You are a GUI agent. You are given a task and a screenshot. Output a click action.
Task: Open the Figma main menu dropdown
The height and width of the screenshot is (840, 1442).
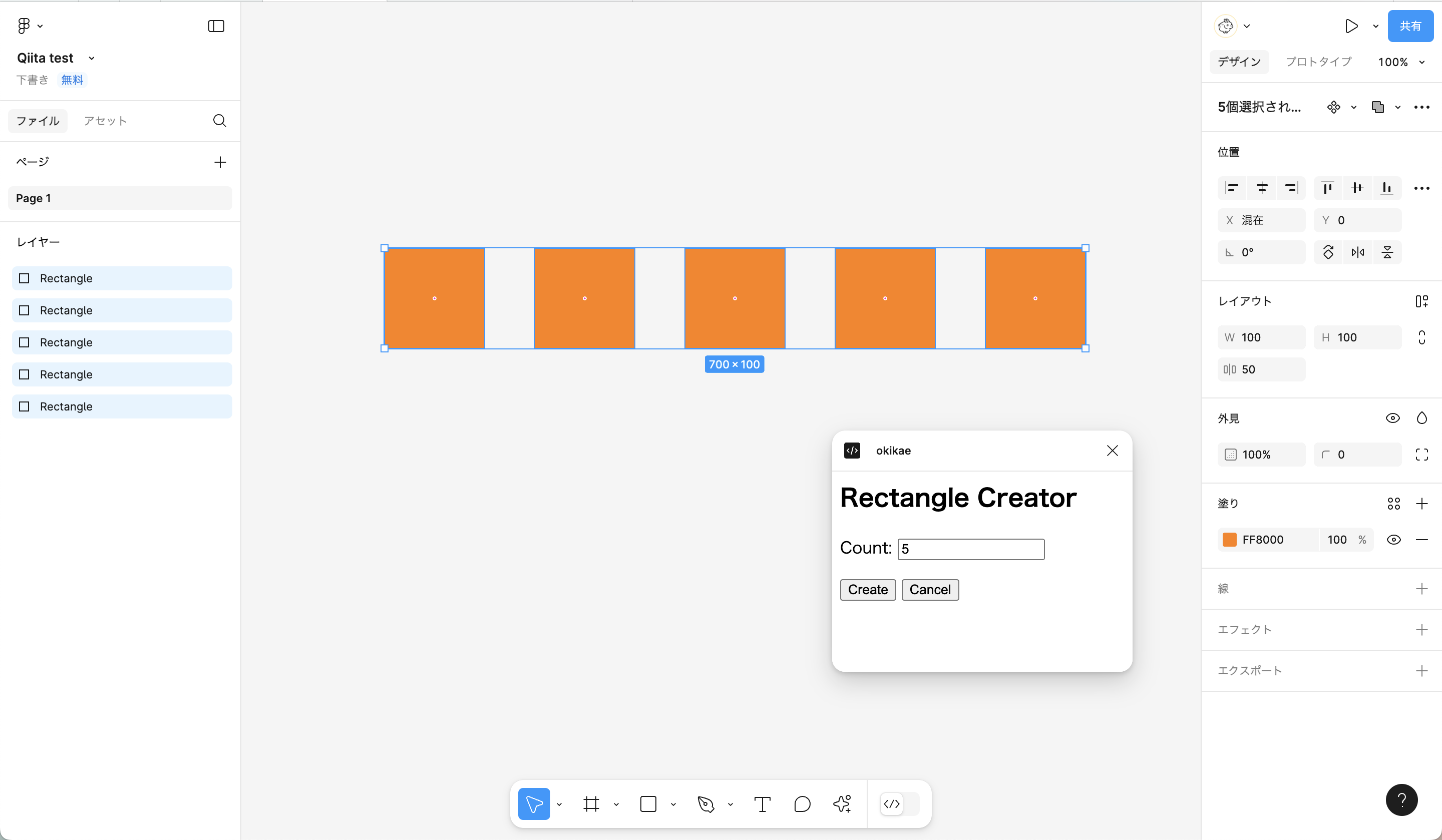[30, 26]
